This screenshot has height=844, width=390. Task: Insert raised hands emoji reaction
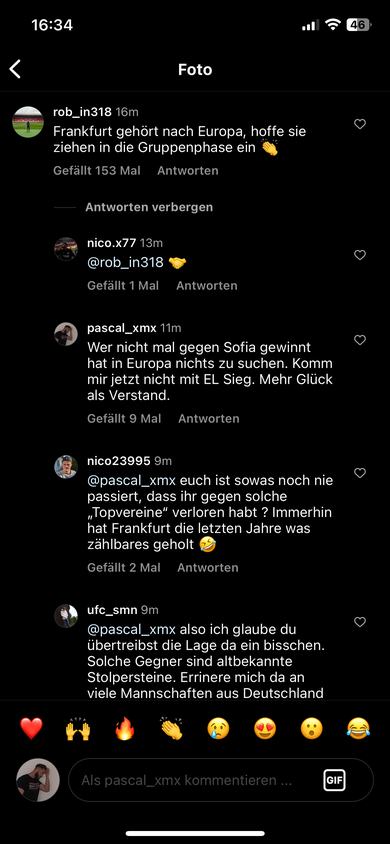(x=78, y=729)
